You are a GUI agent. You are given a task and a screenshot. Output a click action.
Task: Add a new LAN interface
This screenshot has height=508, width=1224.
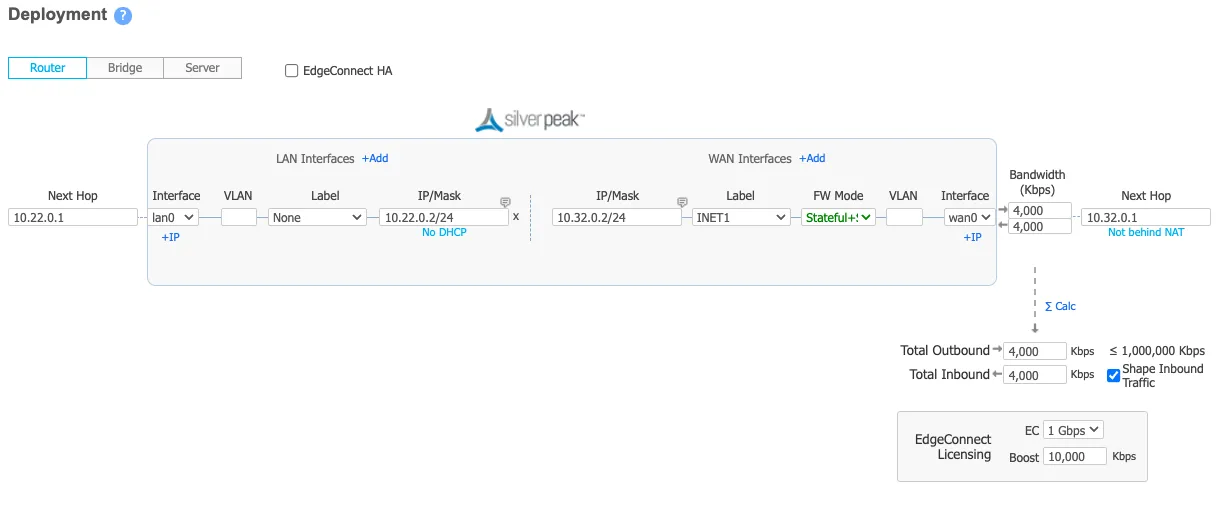[x=375, y=158]
